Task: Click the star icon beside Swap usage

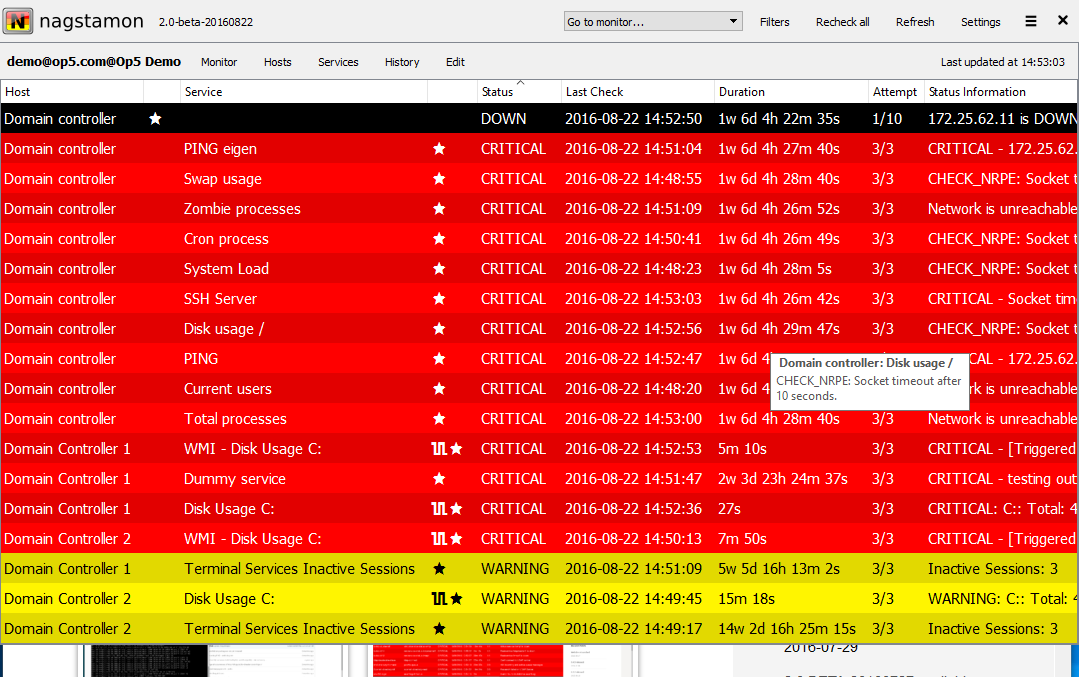Action: pyautogui.click(x=438, y=179)
